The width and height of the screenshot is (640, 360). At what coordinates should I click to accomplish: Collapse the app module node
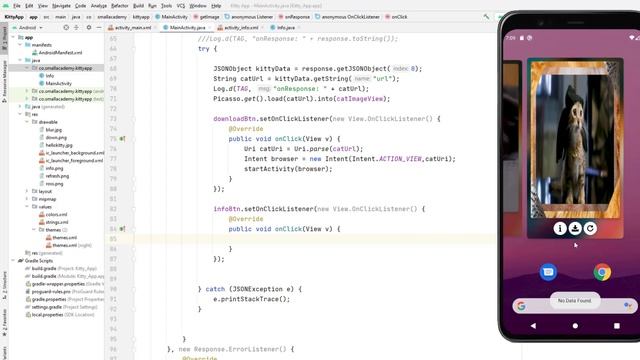coord(13,37)
